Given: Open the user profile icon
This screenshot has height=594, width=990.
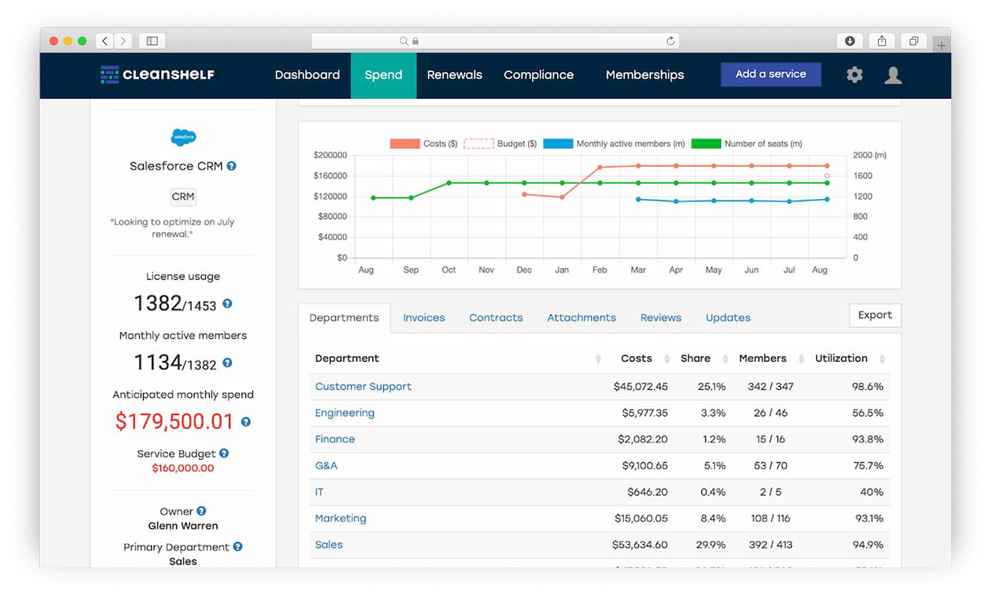Looking at the screenshot, I should click(893, 75).
